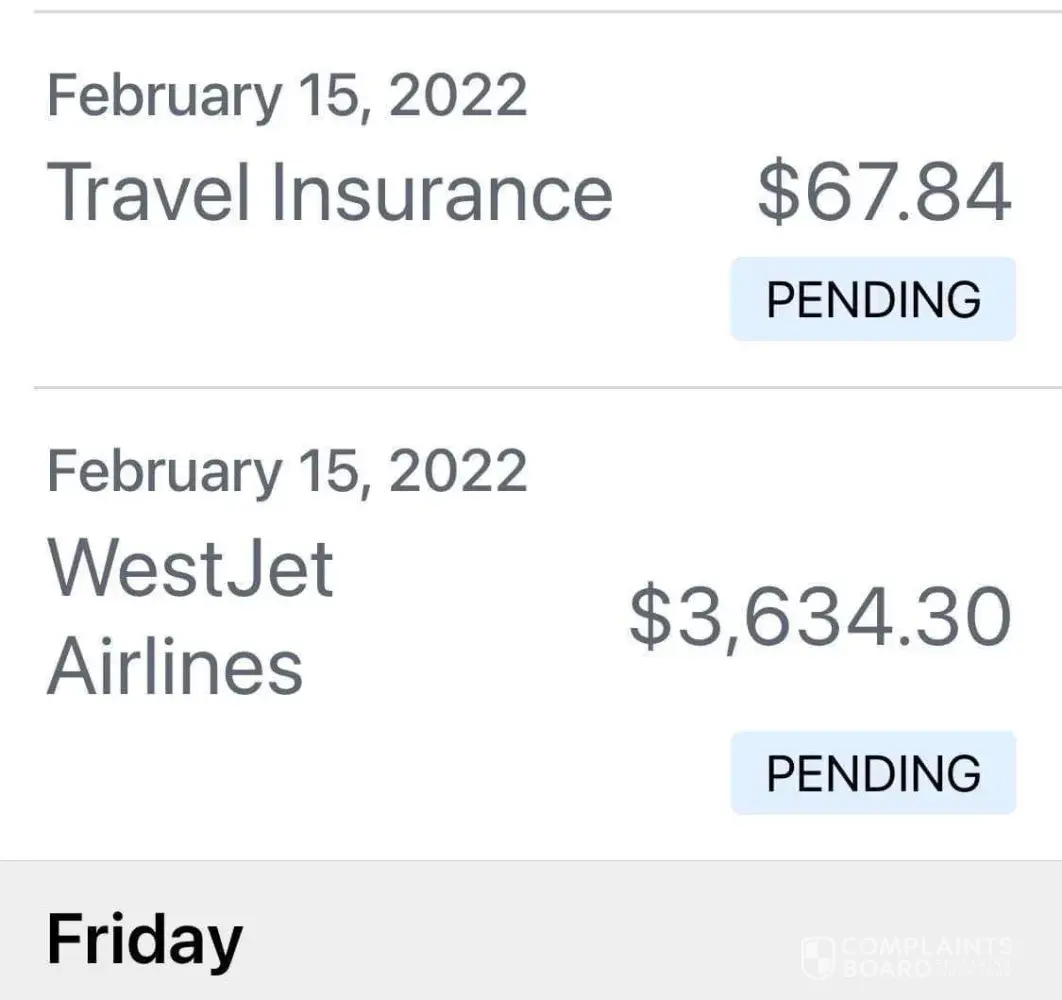
Task: Click the word "Airlines" in merchant name
Action: [x=175, y=666]
